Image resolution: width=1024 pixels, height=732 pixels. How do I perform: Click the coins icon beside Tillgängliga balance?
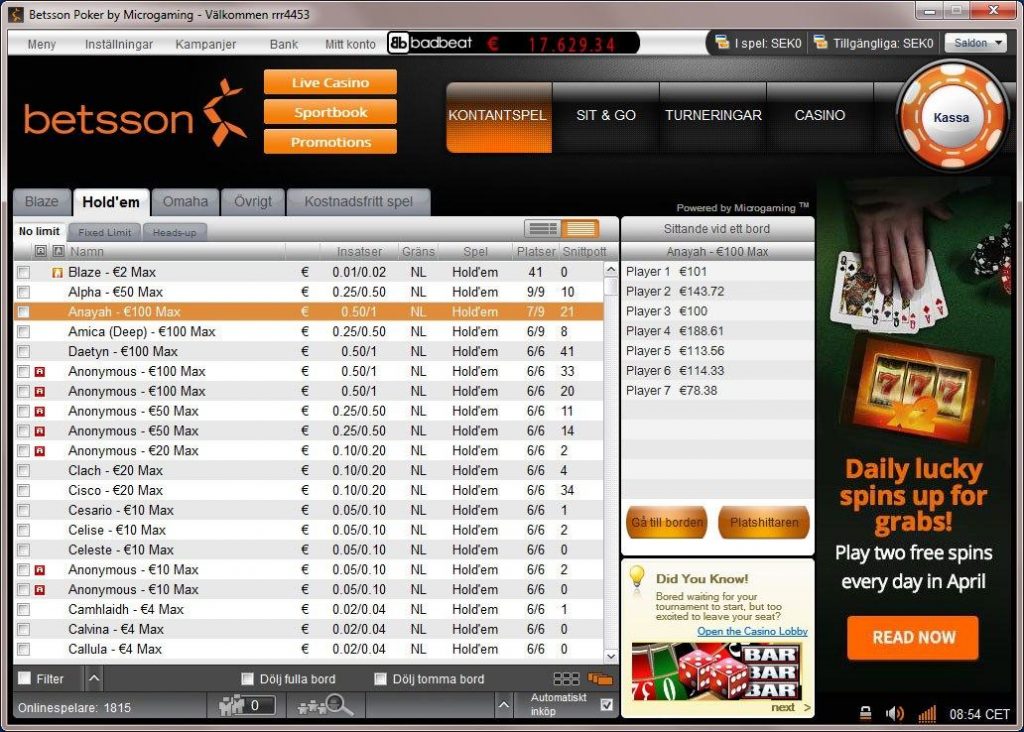[x=820, y=42]
